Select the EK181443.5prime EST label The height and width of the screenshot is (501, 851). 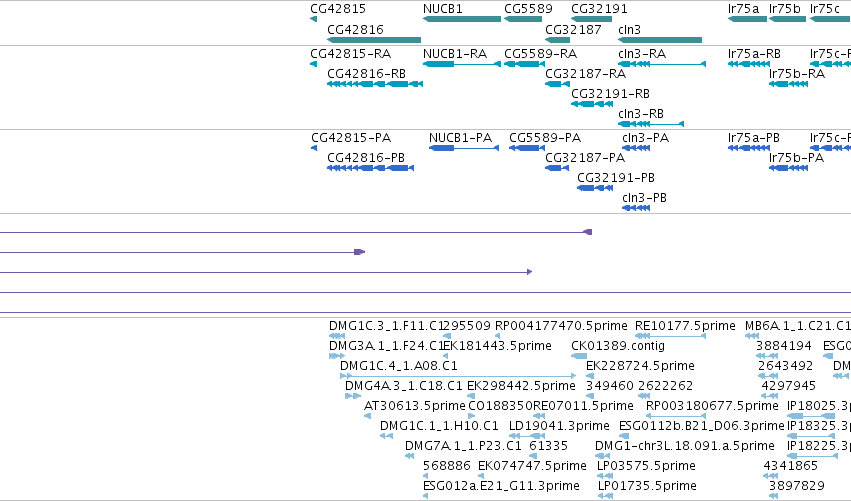498,346
